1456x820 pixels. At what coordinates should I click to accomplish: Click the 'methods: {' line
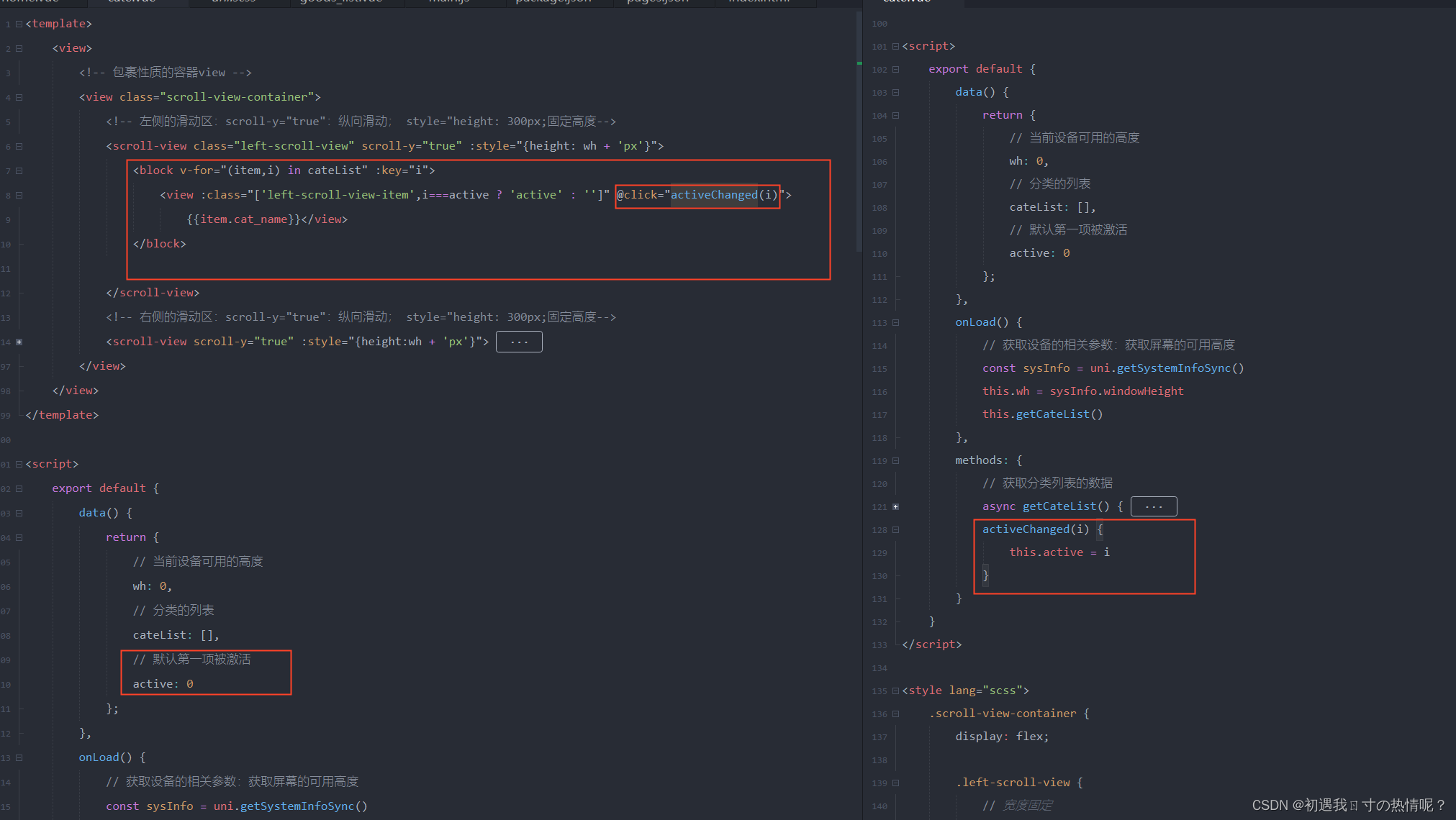point(989,460)
